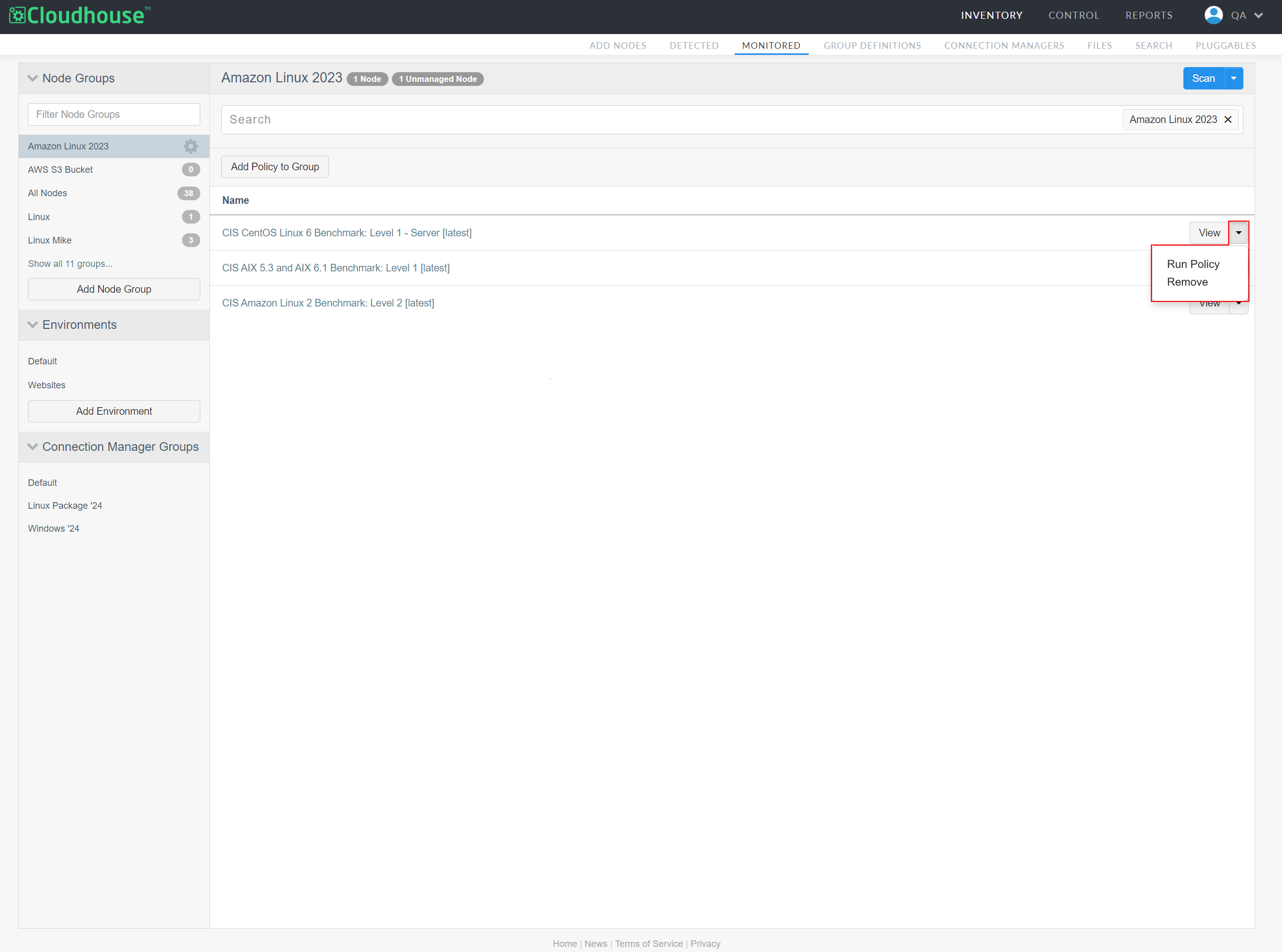
Task: Click the 1 Node badge
Action: tap(367, 79)
